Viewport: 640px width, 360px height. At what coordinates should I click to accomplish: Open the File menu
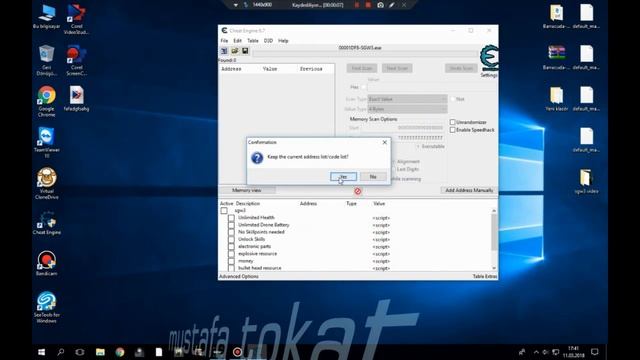[x=224, y=41]
